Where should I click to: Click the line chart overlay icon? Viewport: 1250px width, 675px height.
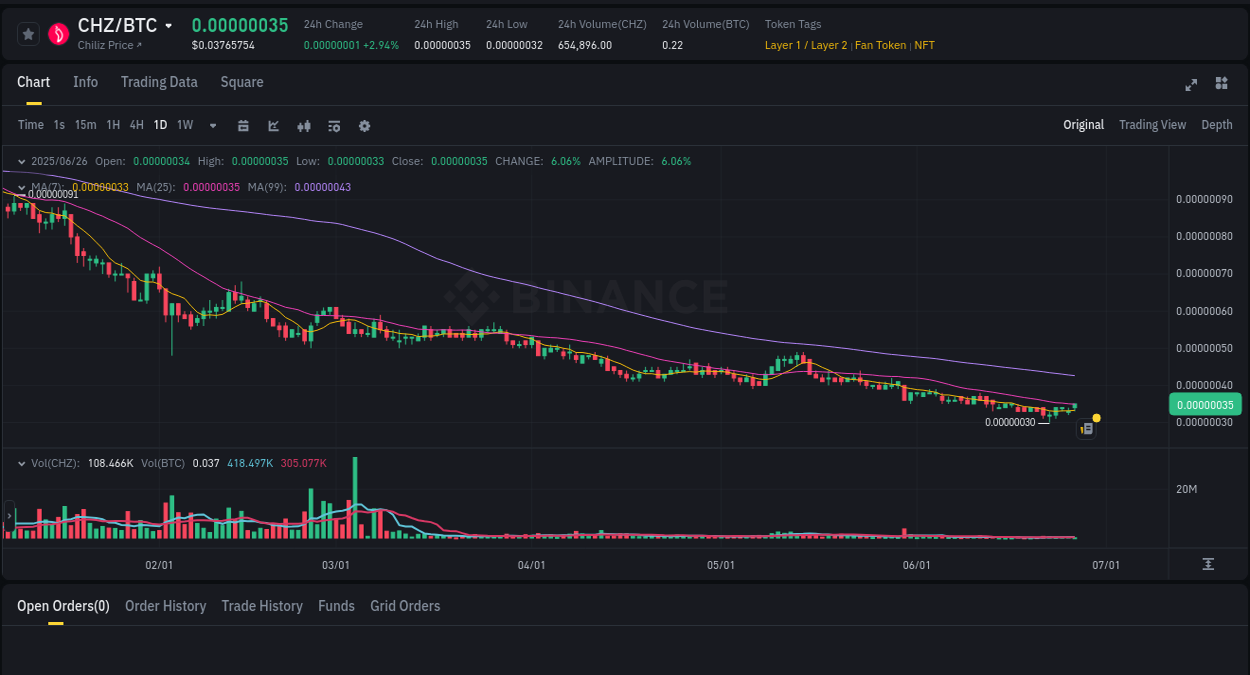click(273, 125)
